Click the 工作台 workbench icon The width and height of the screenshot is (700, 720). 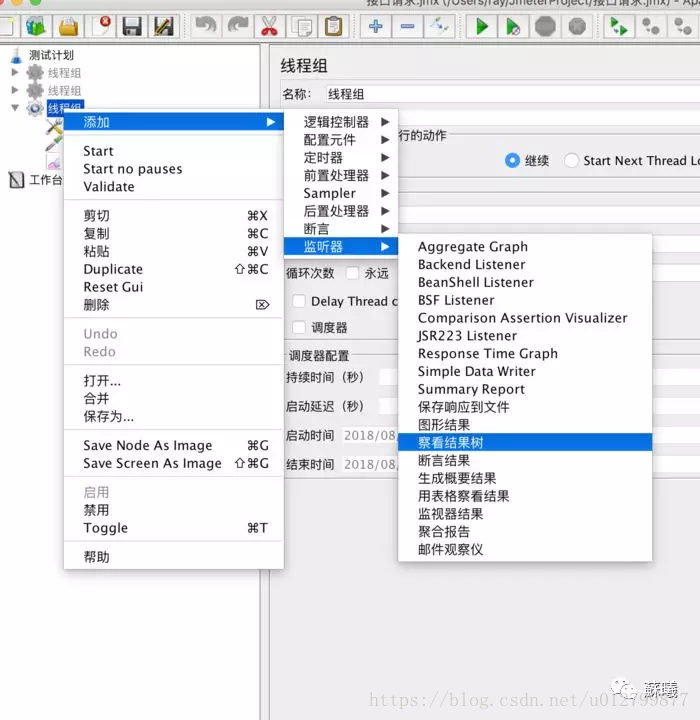17,180
